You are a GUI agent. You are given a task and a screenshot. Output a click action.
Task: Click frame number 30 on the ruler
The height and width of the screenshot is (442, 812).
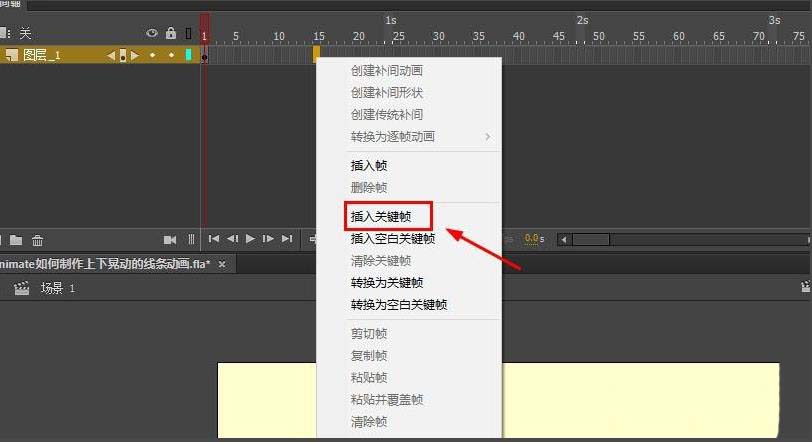pos(438,36)
